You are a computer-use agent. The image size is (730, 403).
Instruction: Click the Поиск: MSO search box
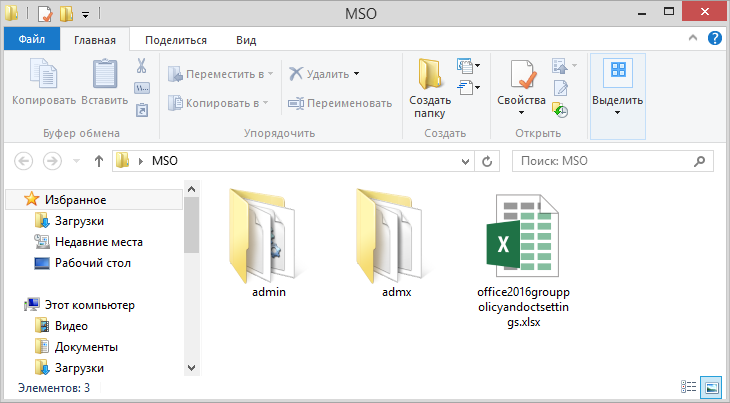[x=613, y=161]
